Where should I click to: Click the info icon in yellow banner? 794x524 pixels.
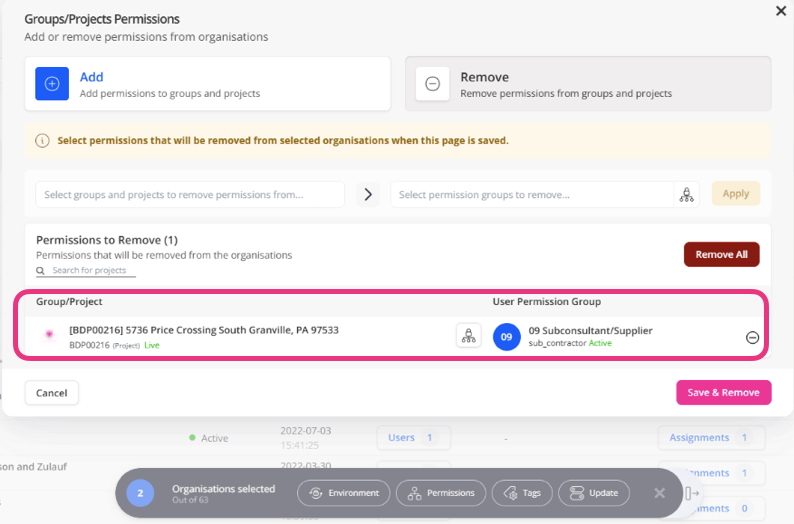point(43,141)
